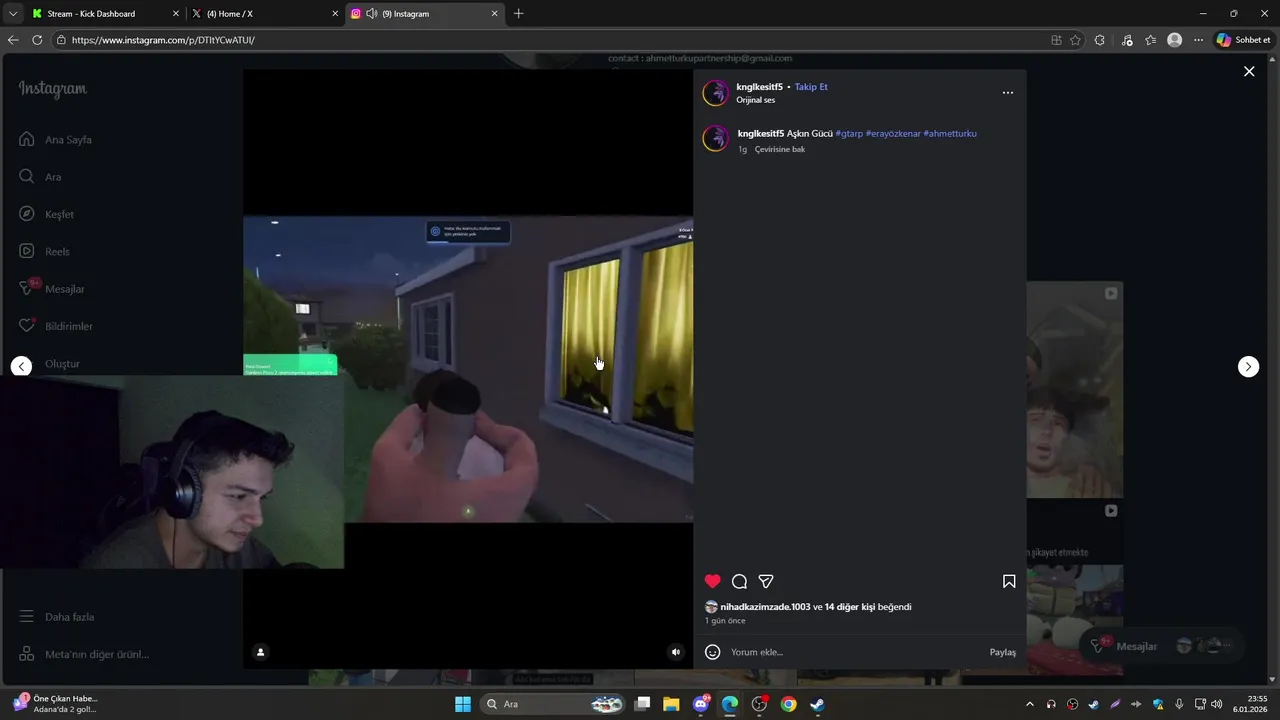Screen dimensions: 1280x720
Task: Open floating Mesajlar chat widget
Action: coord(1161,646)
